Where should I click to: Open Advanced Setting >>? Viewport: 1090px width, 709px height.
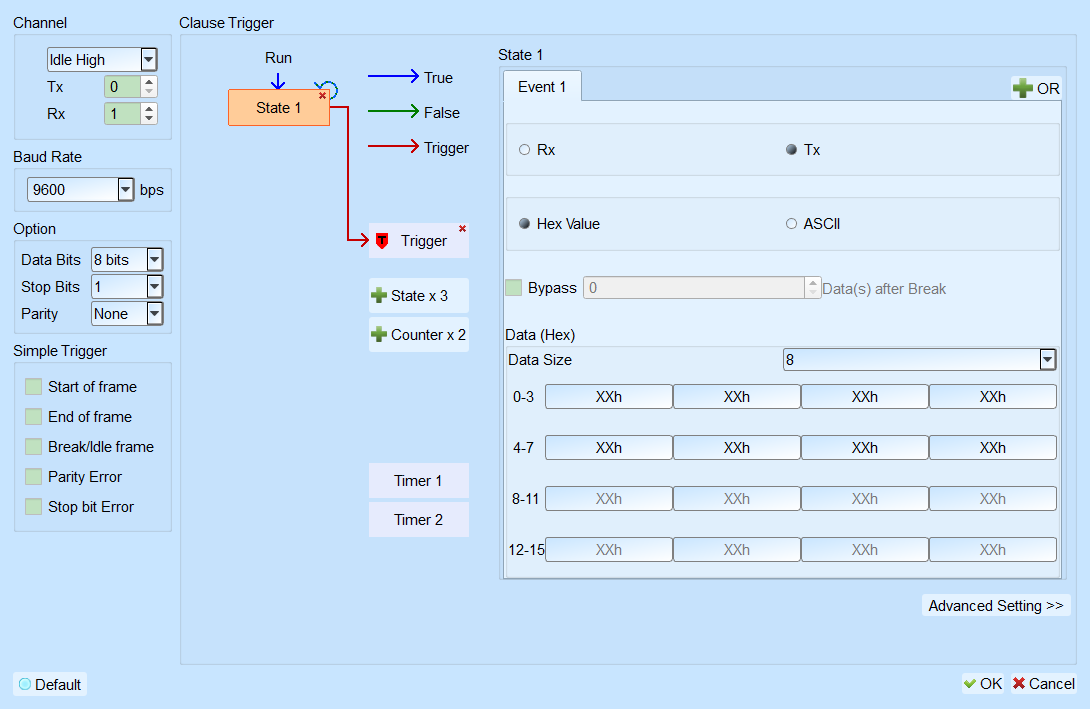pyautogui.click(x=996, y=605)
